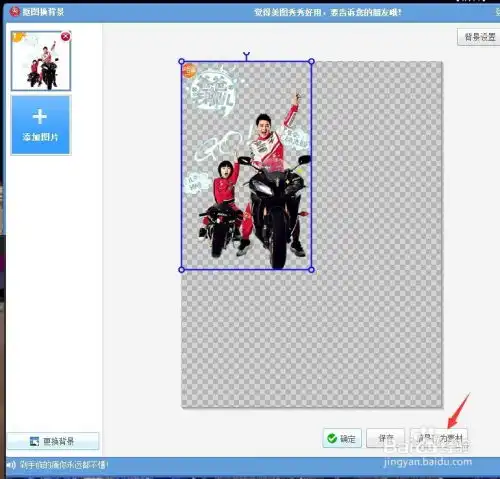
Task: Click the speaker icon in the status bar
Action: (11, 465)
